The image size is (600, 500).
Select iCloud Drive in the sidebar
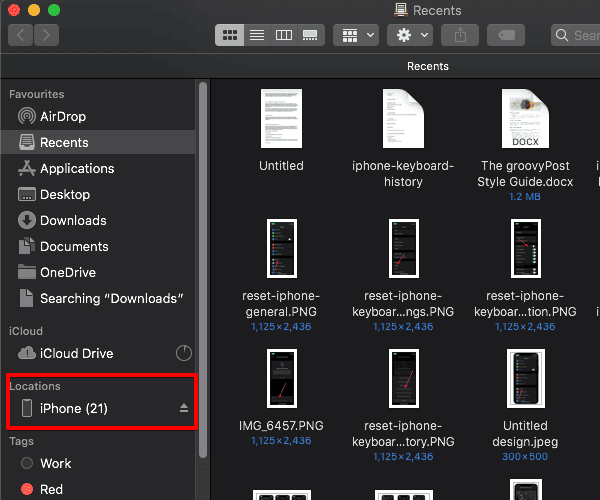(x=76, y=353)
